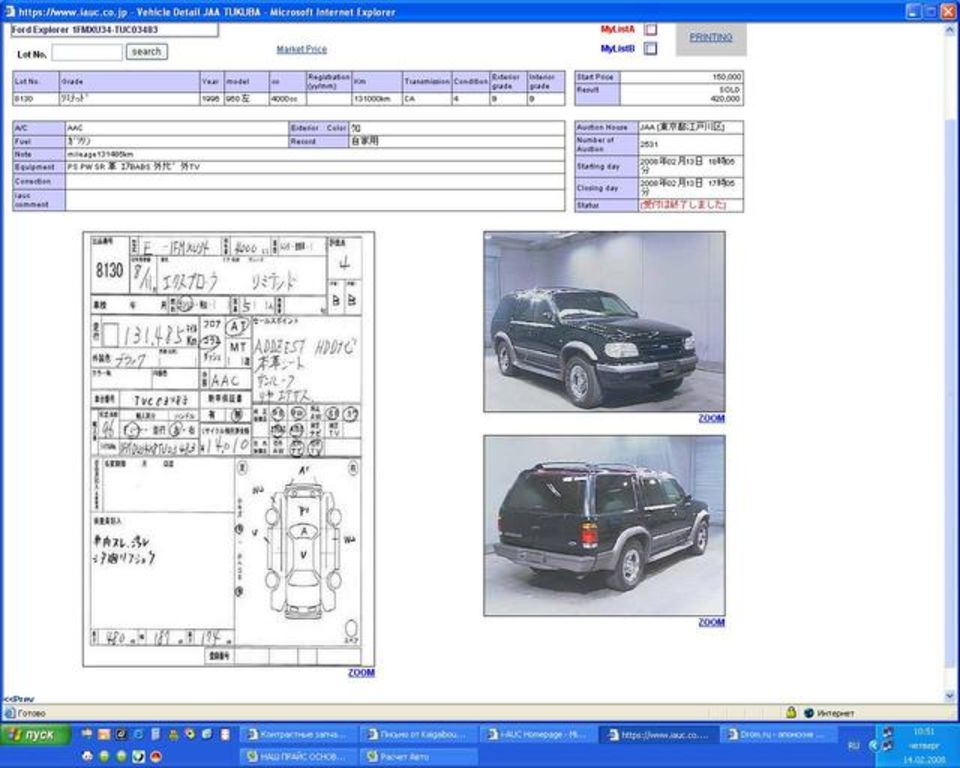The height and width of the screenshot is (768, 960).
Task: Click the Готово status bar text
Action: [x=31, y=713]
